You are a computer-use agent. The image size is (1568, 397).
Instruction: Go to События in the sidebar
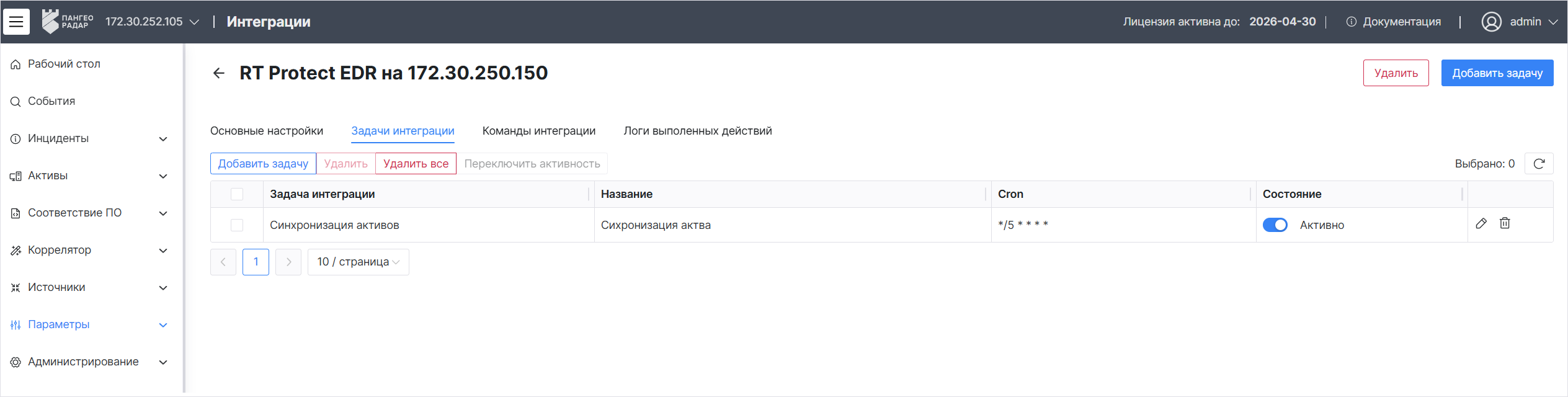51,101
